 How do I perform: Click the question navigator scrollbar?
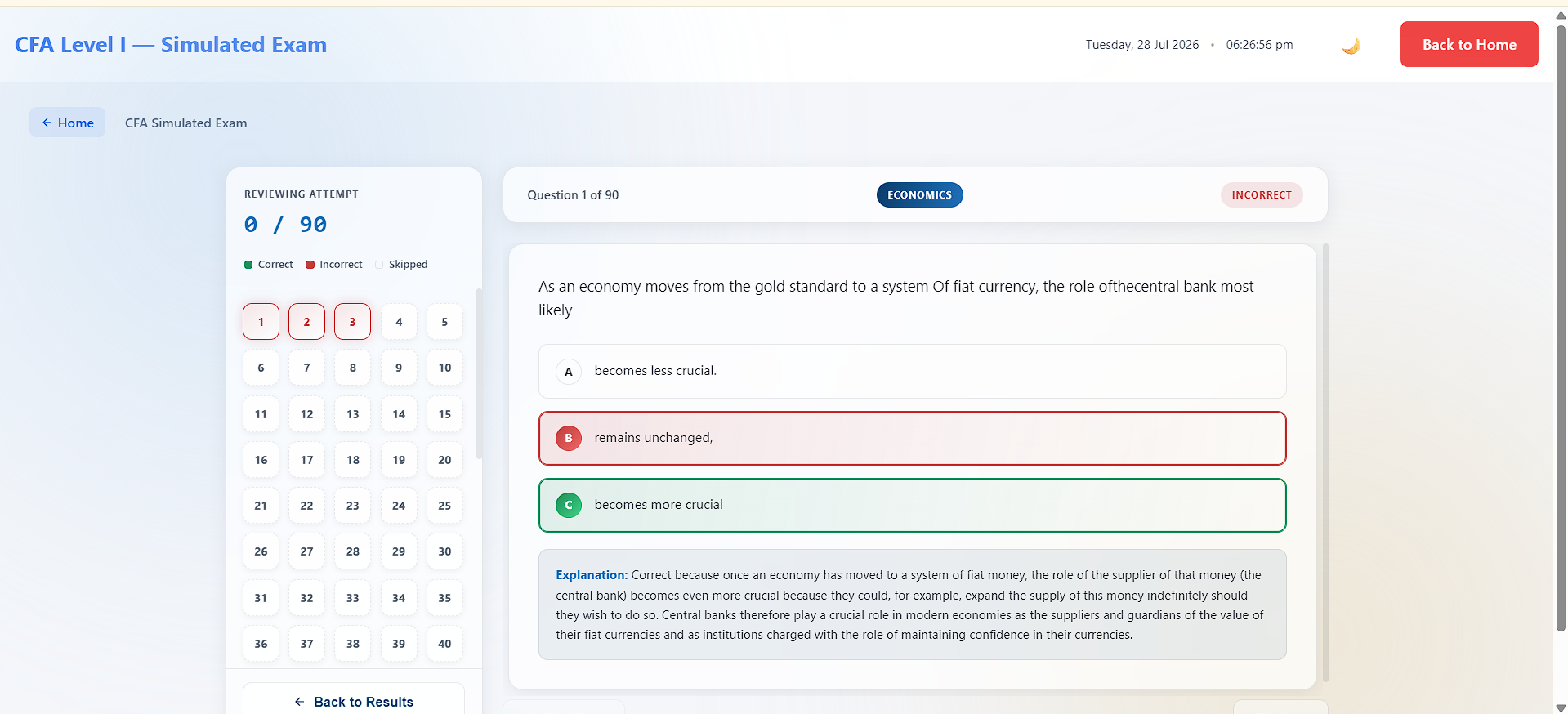479,373
